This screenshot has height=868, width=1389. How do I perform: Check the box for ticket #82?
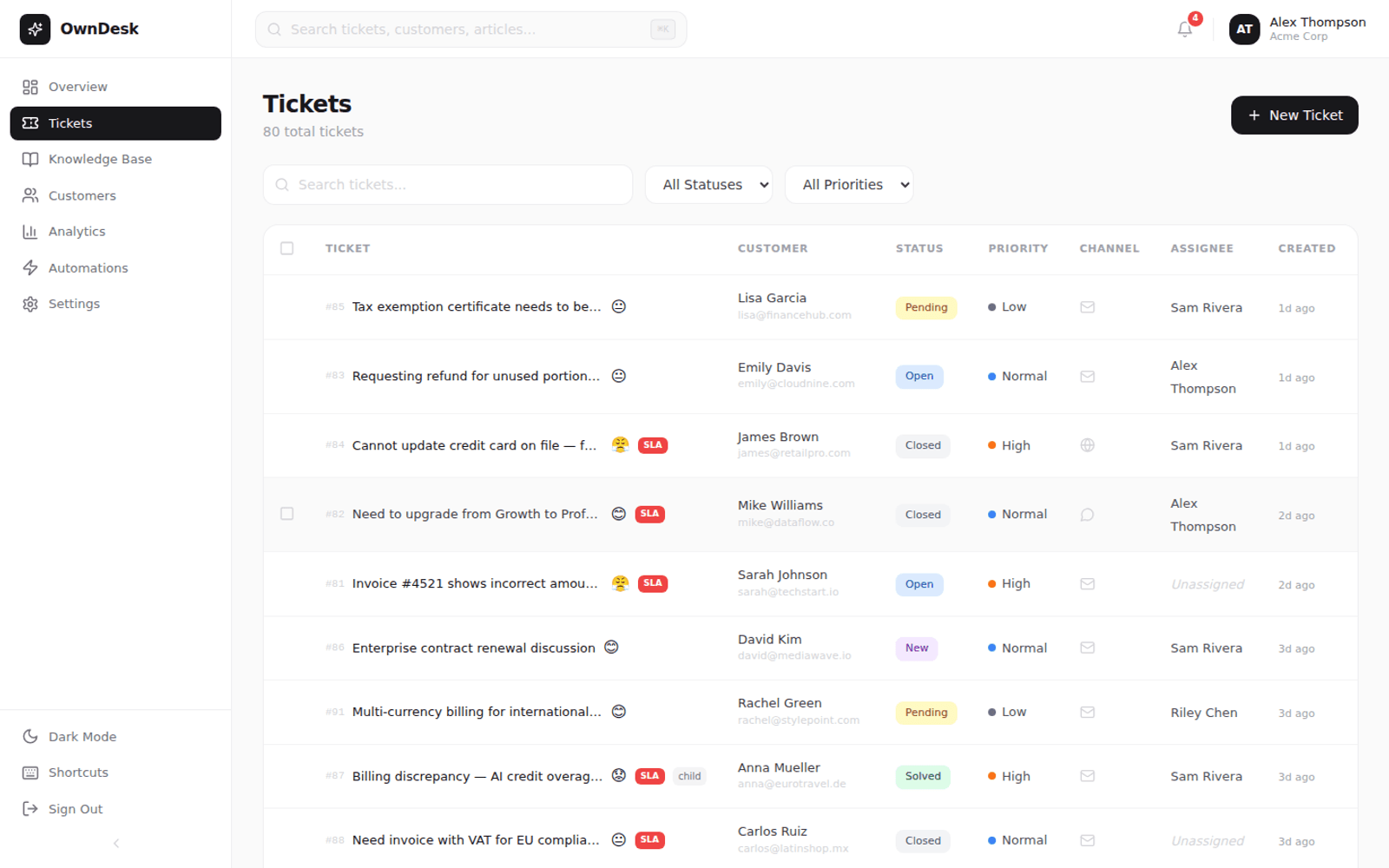pyautogui.click(x=287, y=514)
